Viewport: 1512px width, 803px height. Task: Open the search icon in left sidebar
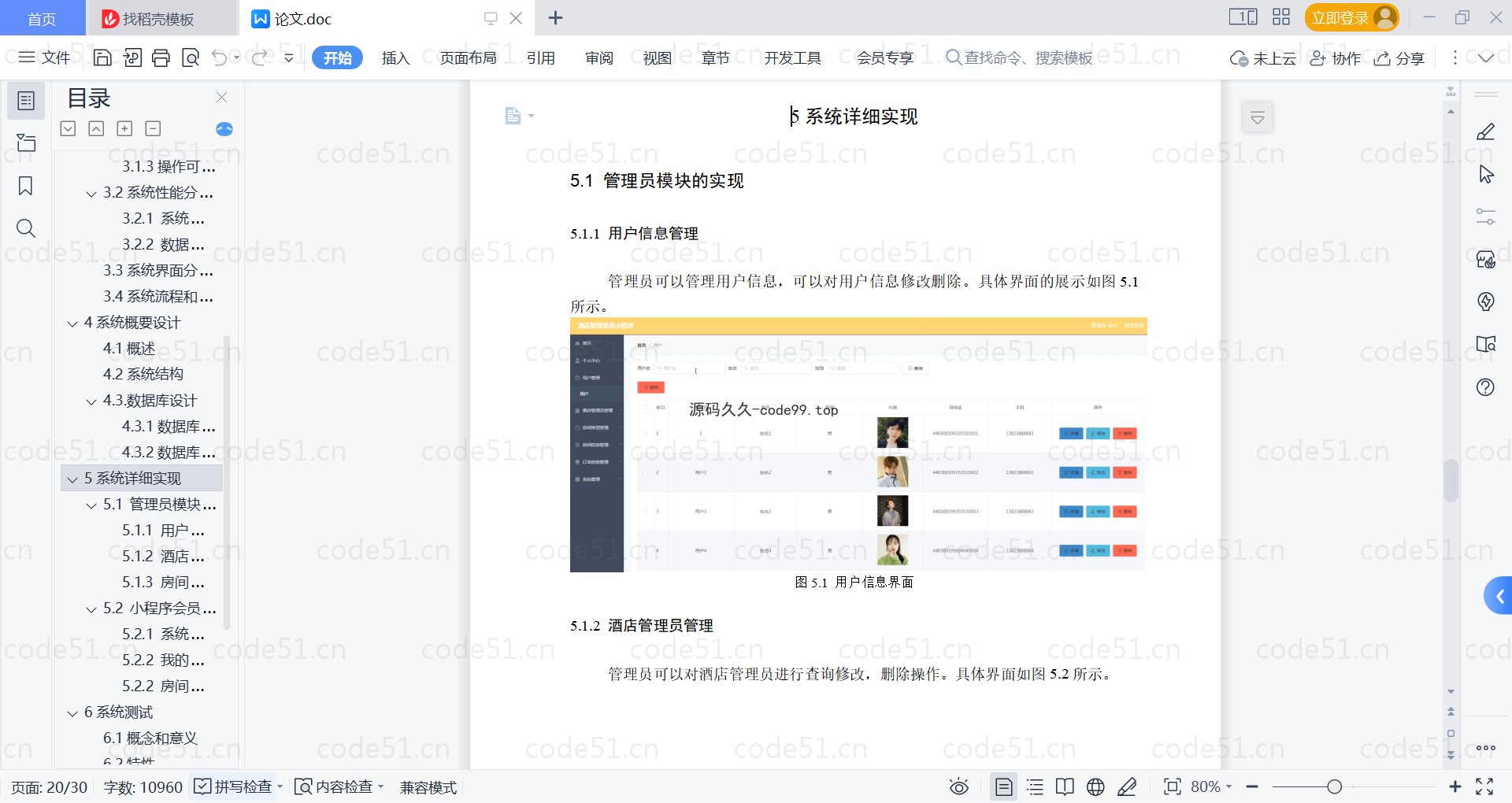(26, 228)
